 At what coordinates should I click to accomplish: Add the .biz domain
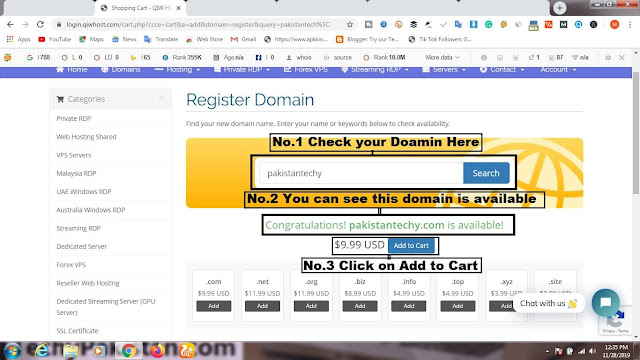coord(360,306)
